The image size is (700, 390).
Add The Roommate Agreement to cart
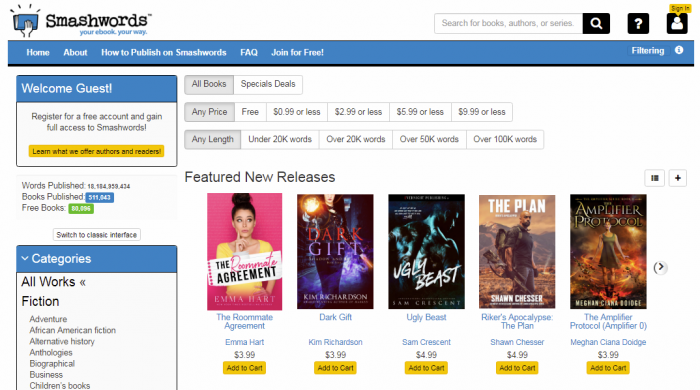tap(244, 368)
